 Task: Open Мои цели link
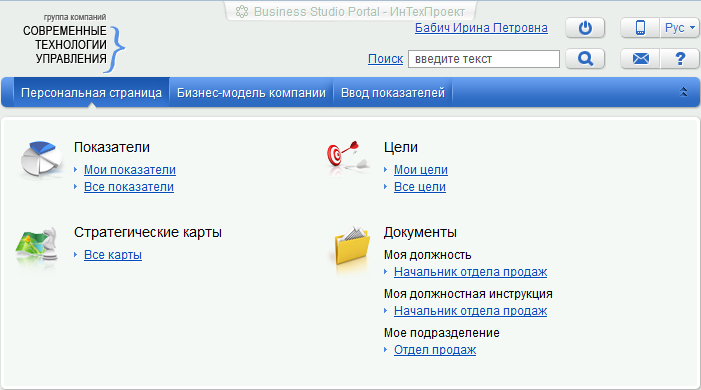tap(421, 170)
